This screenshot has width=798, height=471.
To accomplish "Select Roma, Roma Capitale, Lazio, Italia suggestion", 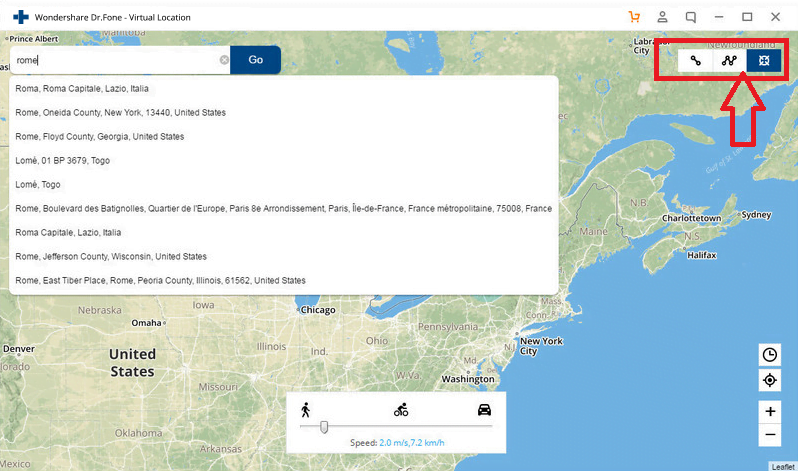I will pyautogui.click(x=83, y=88).
